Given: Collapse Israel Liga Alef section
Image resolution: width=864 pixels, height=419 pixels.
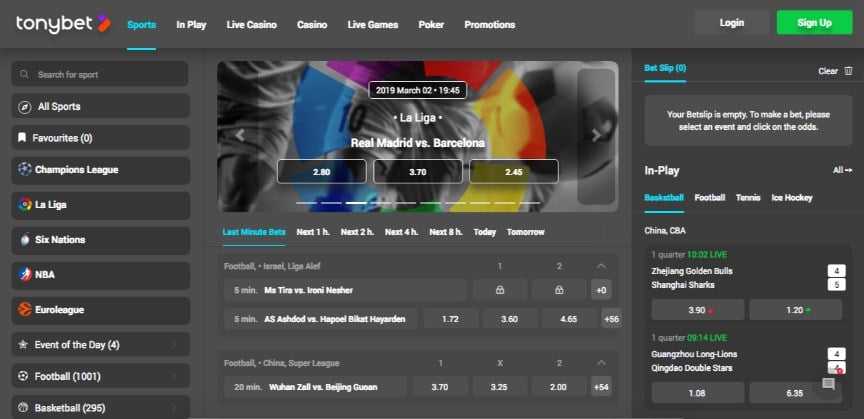Looking at the screenshot, I should click(601, 266).
